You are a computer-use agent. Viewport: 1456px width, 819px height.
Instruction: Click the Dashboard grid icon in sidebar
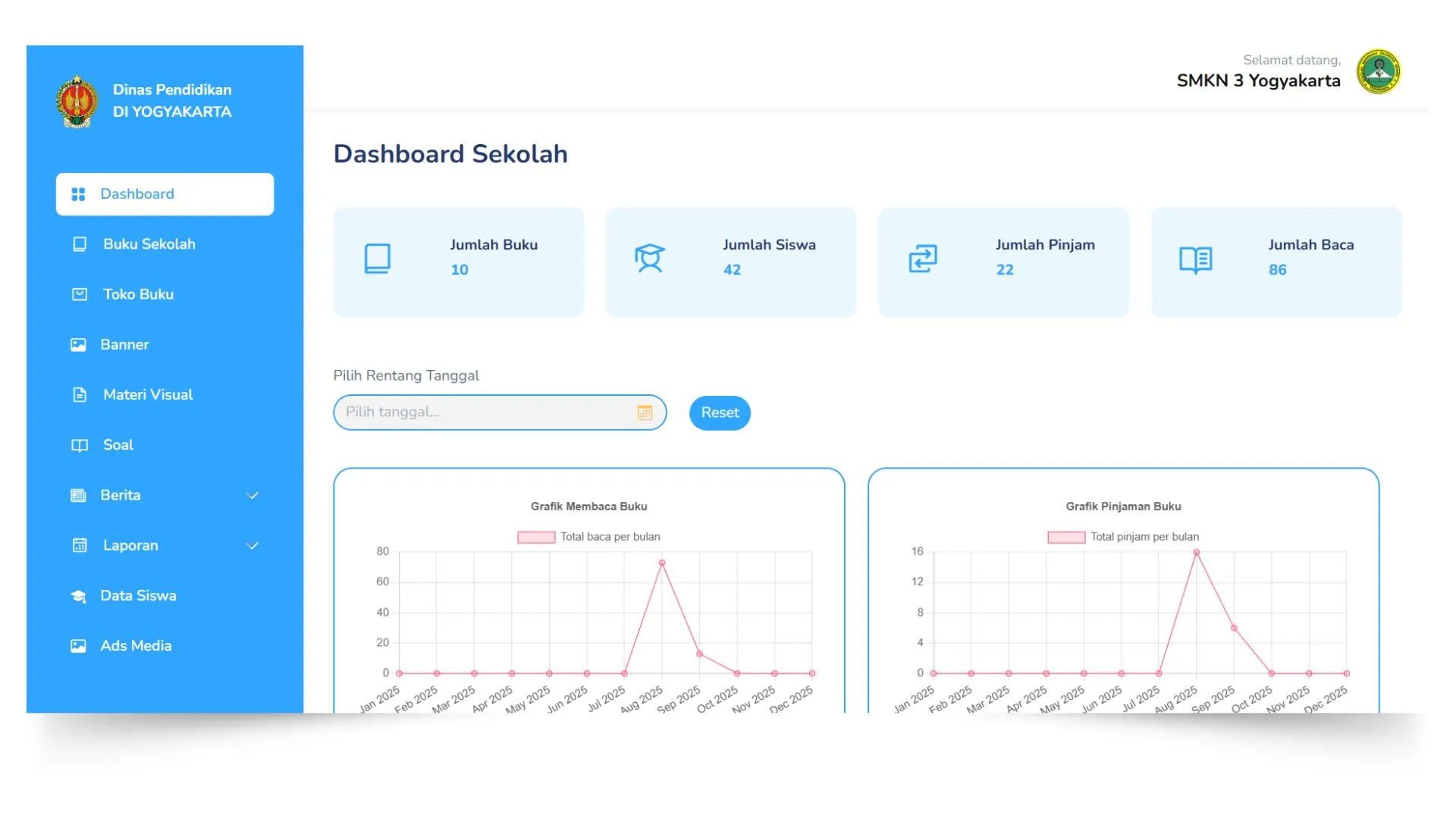tap(77, 193)
